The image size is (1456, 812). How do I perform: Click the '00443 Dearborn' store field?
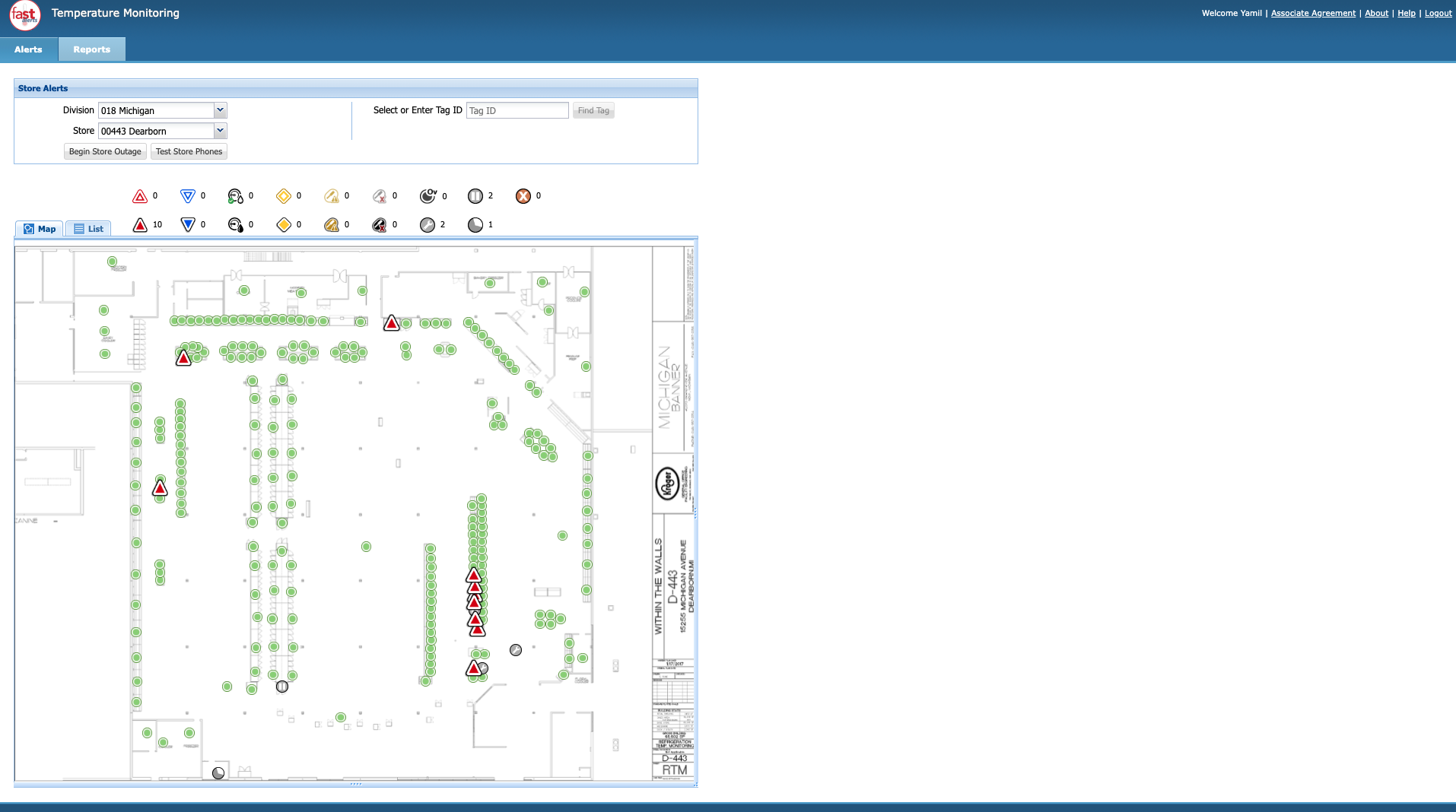[x=156, y=131]
